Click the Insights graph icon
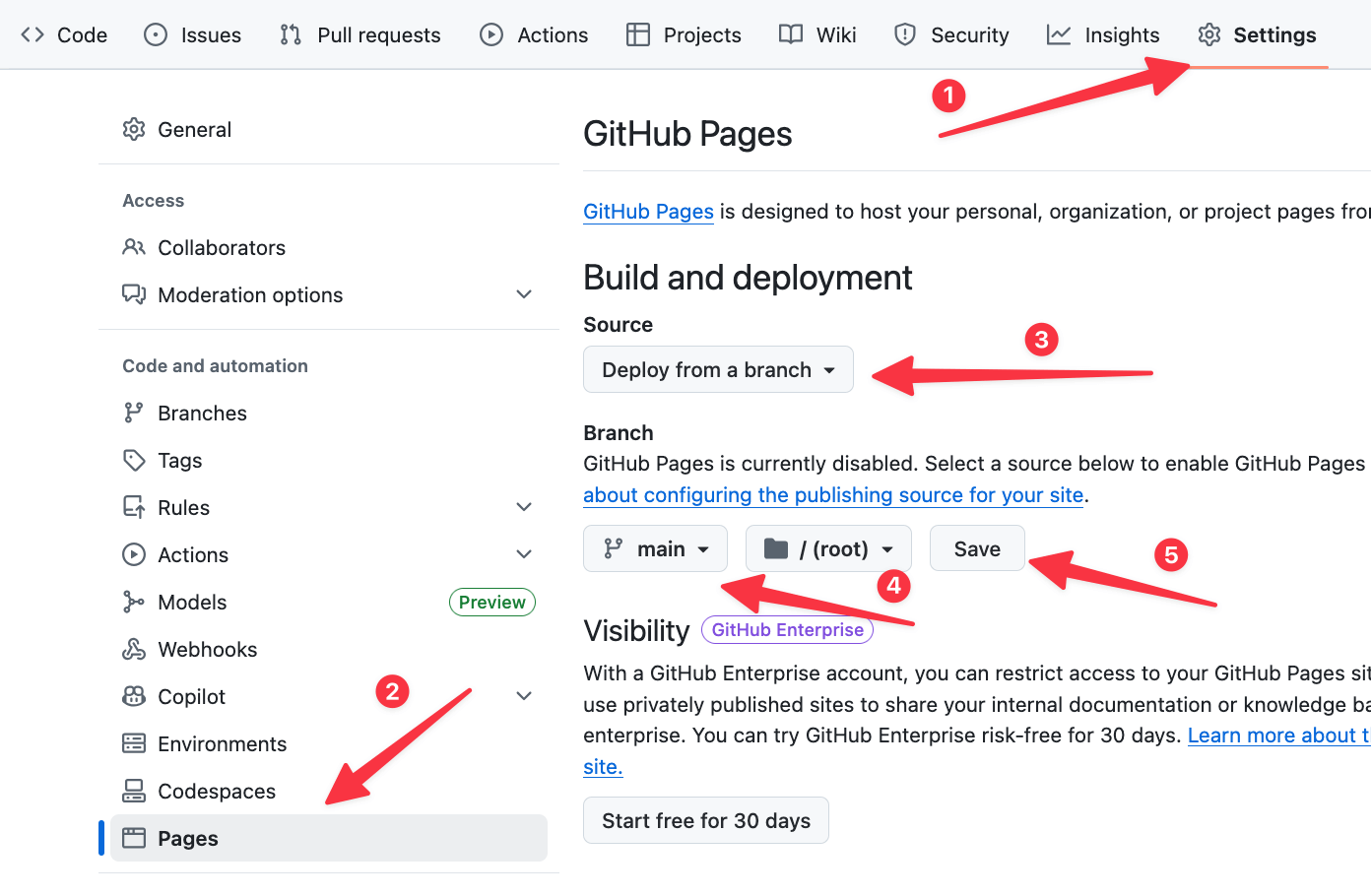This screenshot has height=896, width=1371. coord(1059,34)
